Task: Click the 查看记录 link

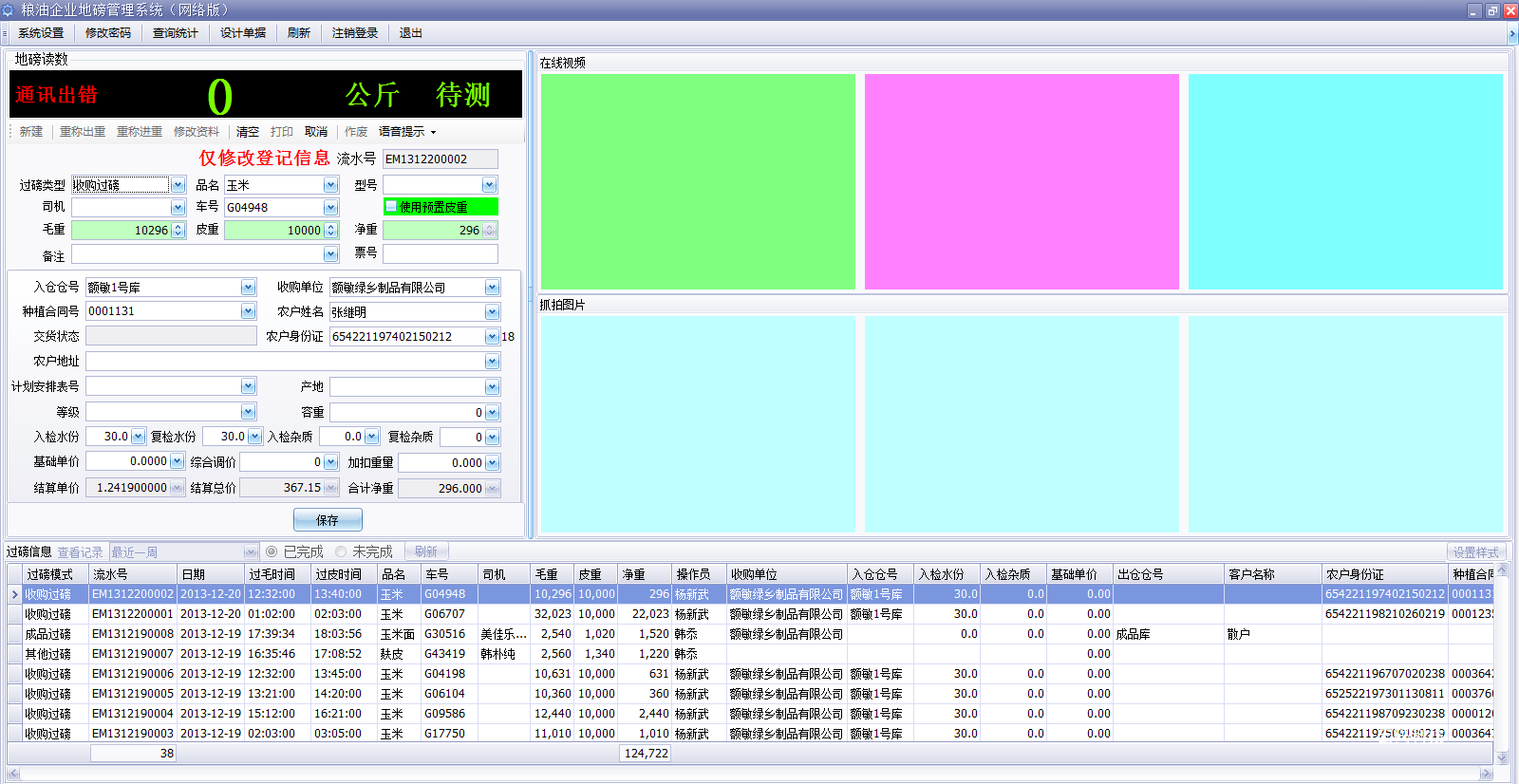Action: (x=80, y=551)
